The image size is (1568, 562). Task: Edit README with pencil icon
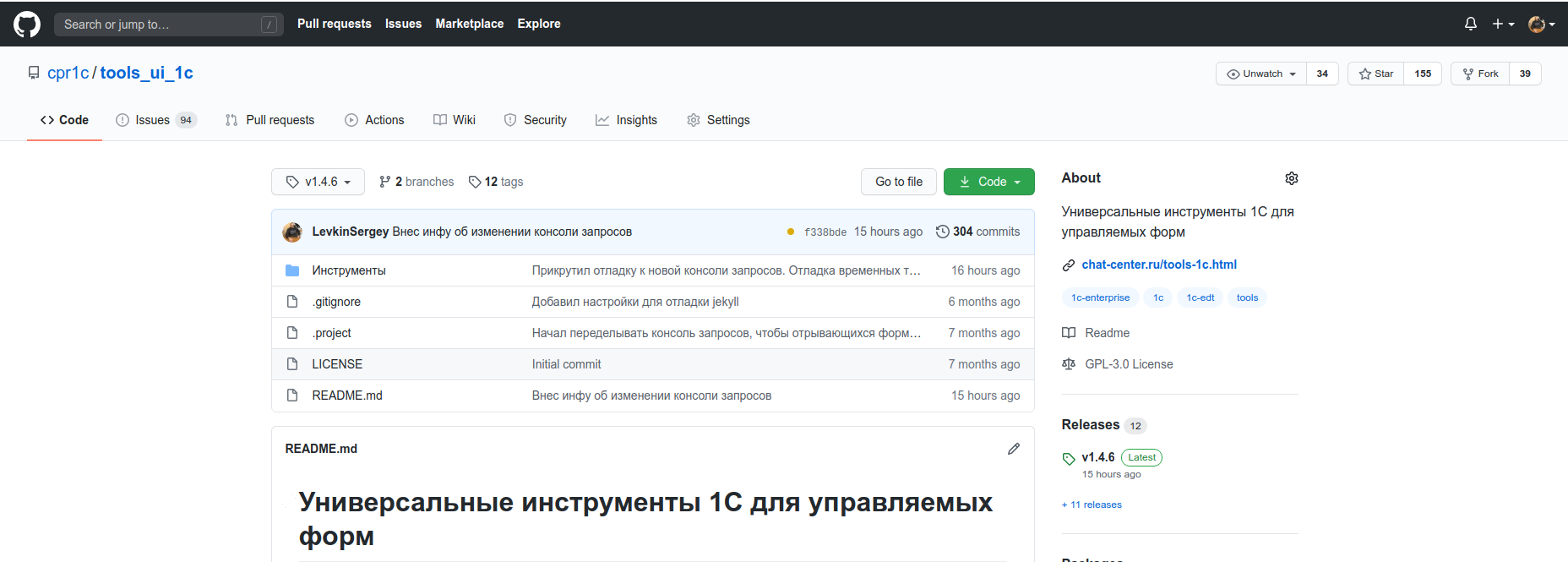(1014, 449)
